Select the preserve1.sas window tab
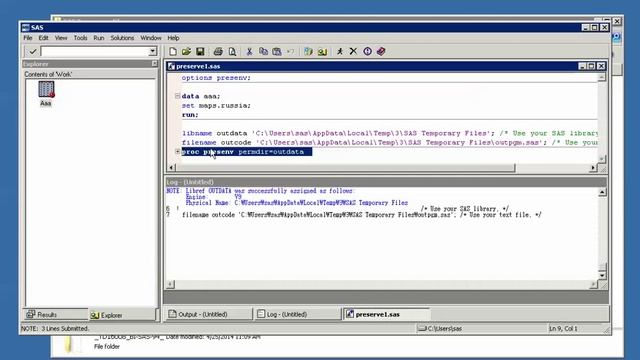Screen dimensions: 640x360 387,314
